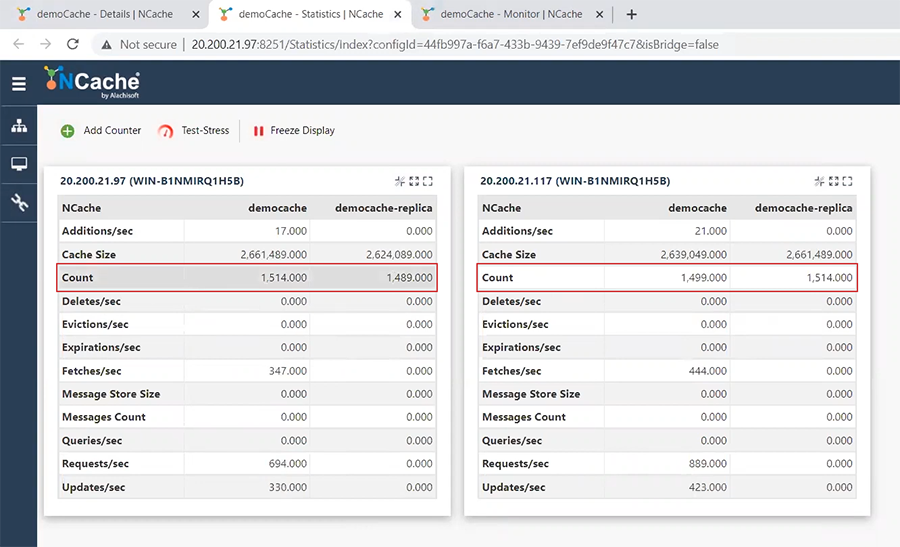
Task: Click Requests/sec value 889.000
Action: (x=708, y=464)
